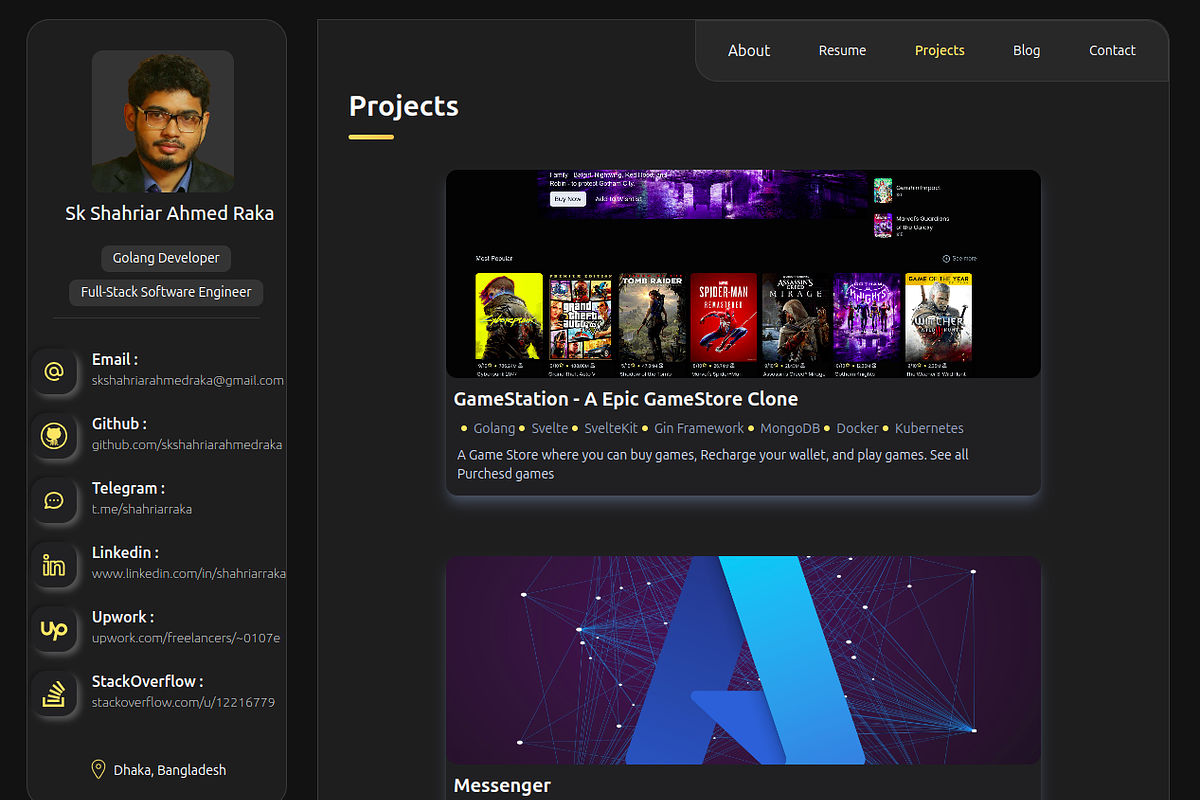Click the Cyberpunk game cover in screenshot

click(509, 317)
